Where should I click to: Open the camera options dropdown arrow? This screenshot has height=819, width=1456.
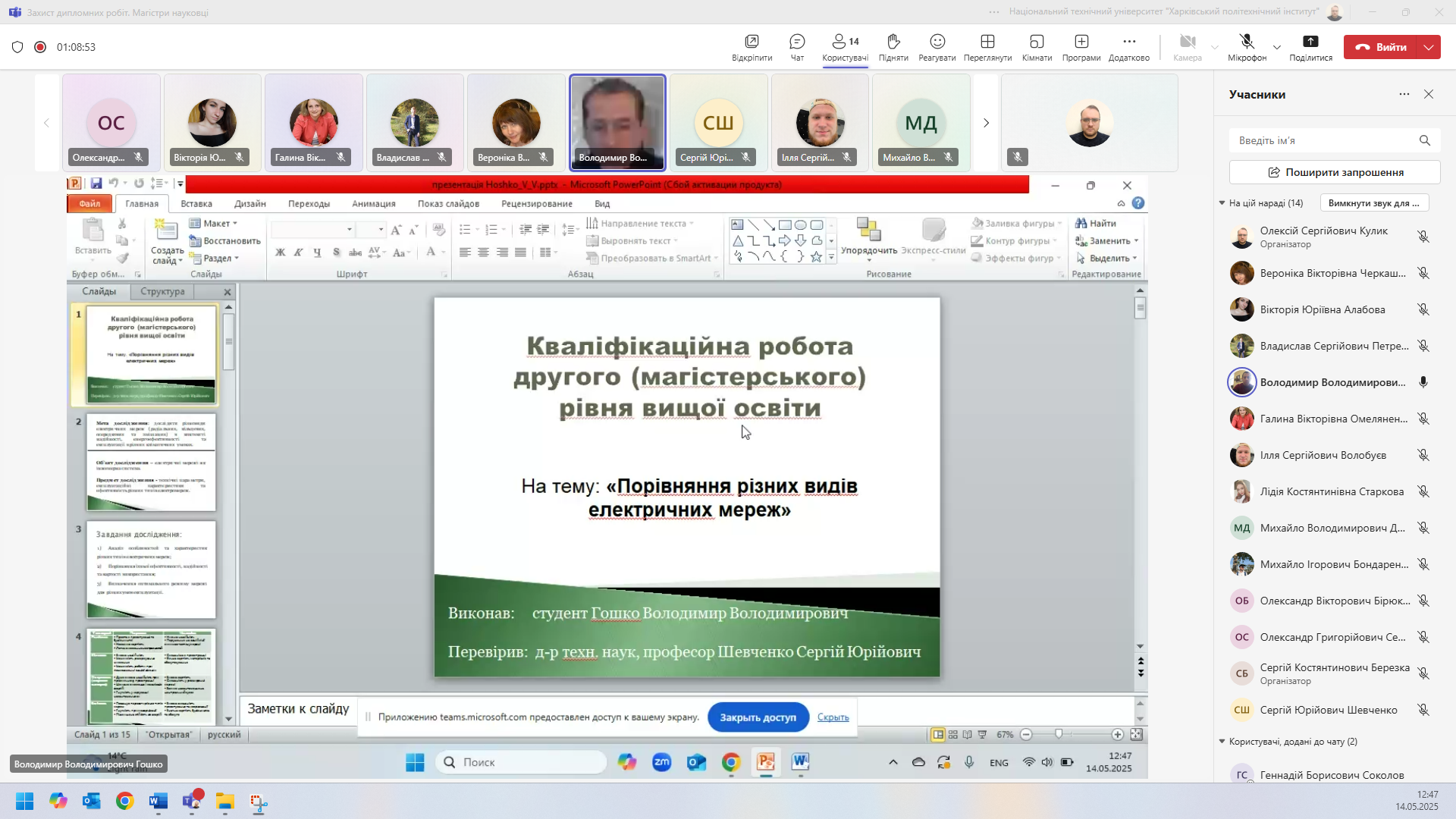click(x=1215, y=47)
